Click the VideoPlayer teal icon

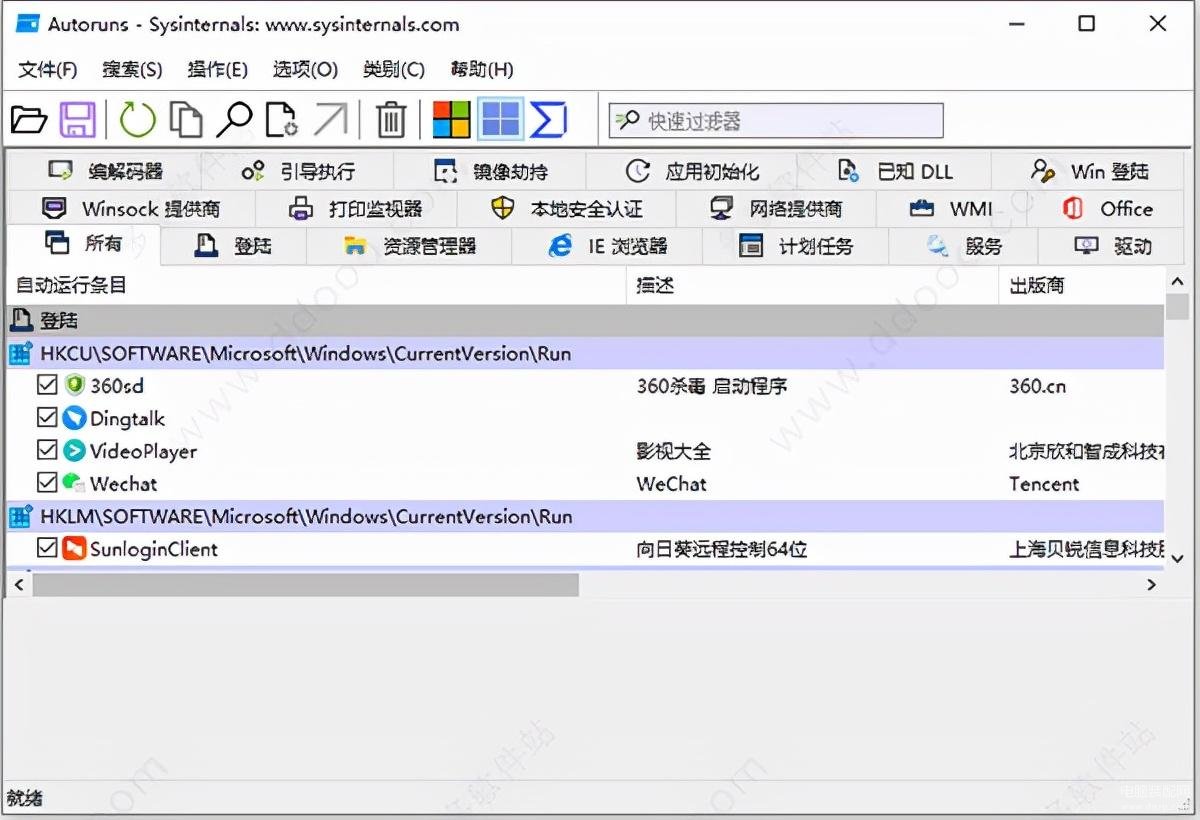74,451
